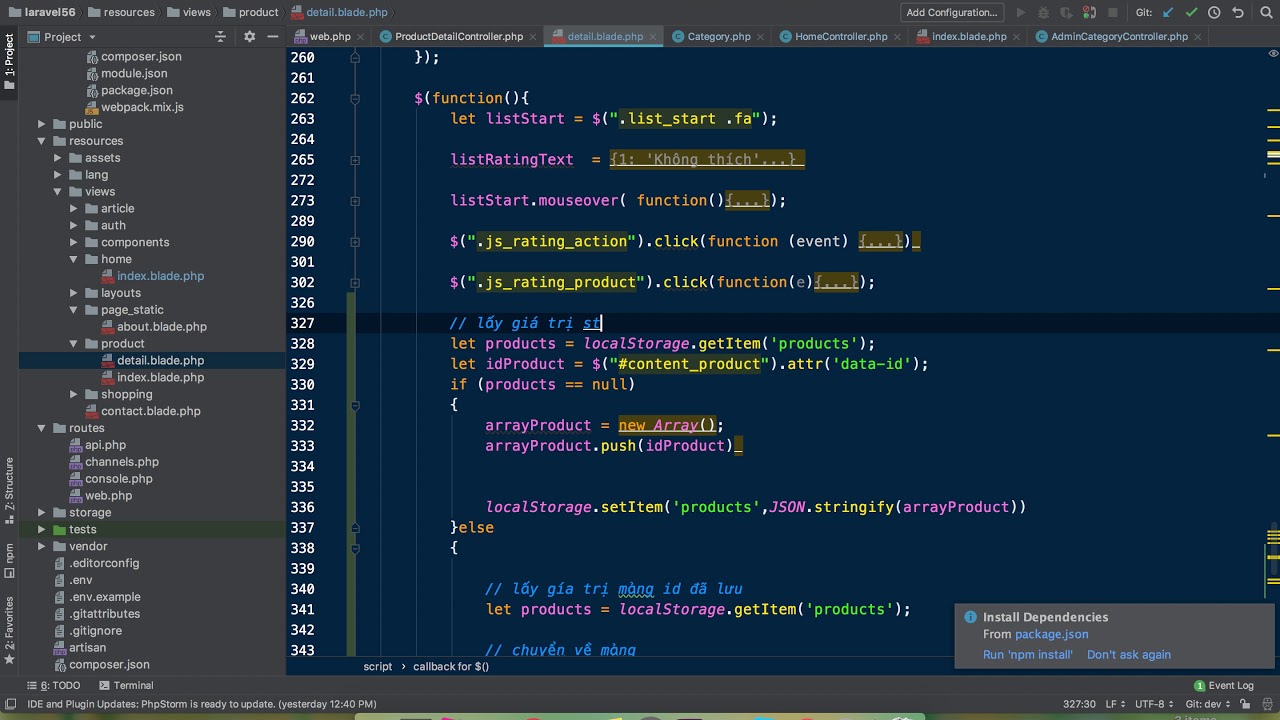Click the Git update project arrow icon

pos(1167,12)
